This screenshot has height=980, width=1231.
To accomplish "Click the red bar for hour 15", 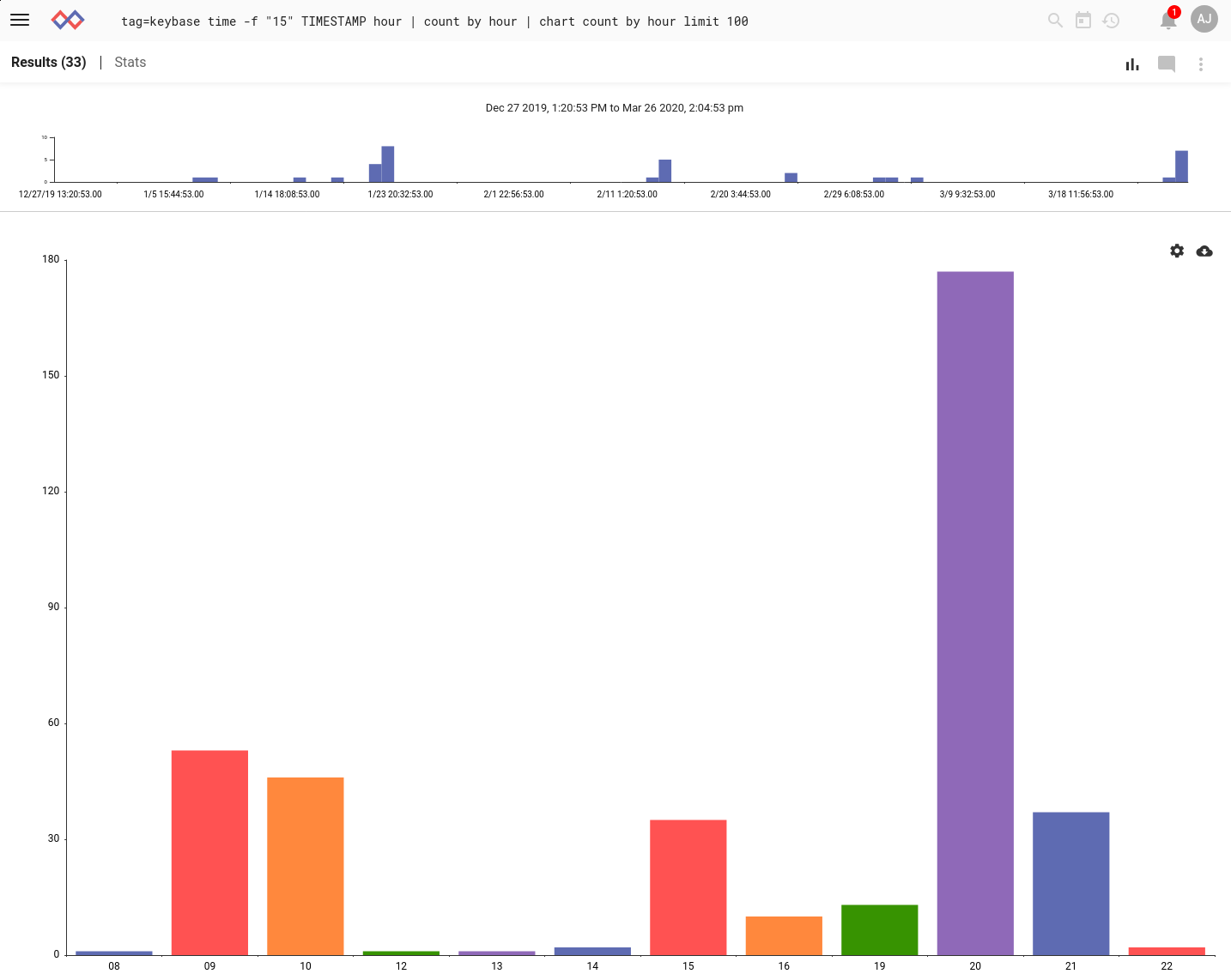I will 688,887.
